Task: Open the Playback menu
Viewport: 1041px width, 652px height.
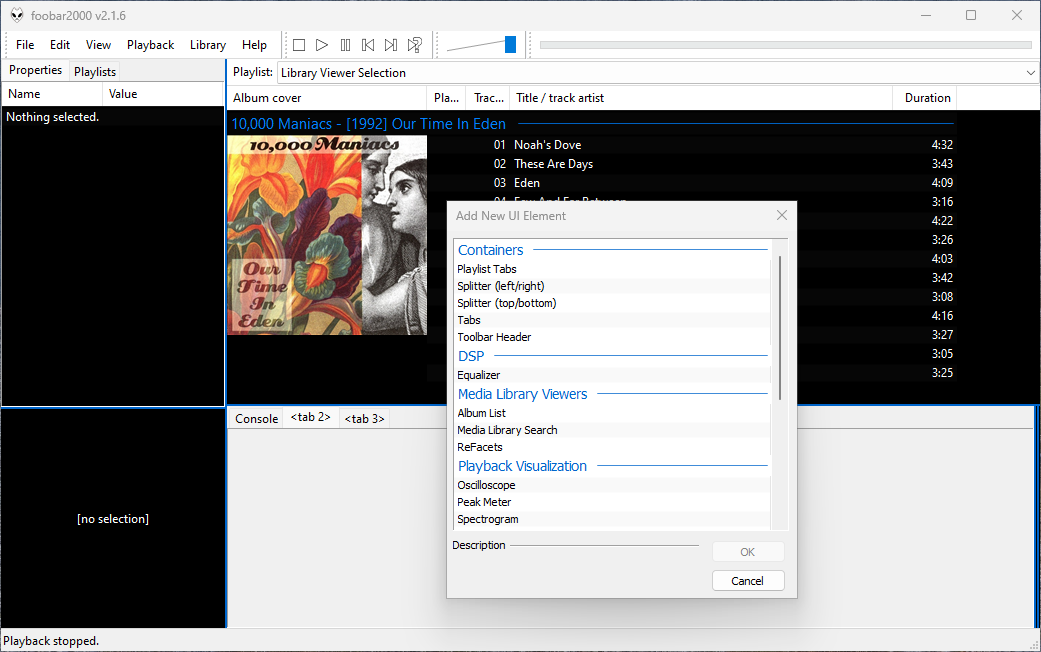Action: click(x=150, y=45)
